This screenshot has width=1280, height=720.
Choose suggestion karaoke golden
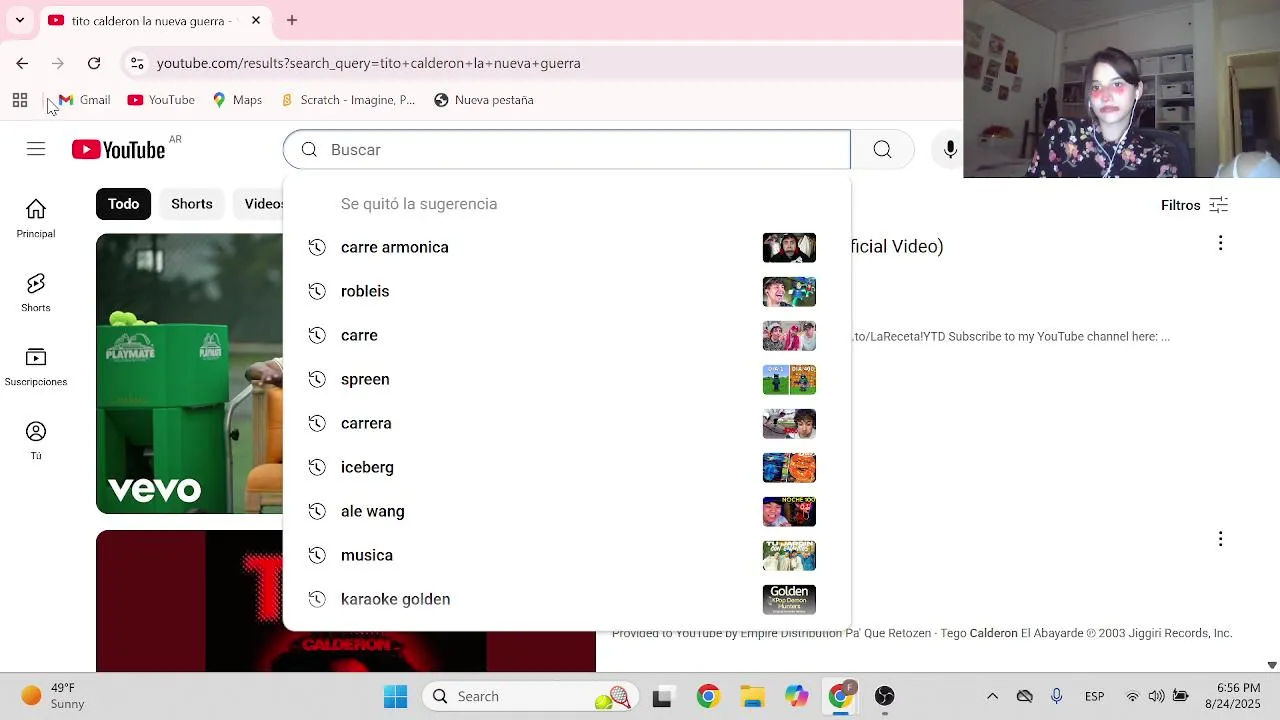tap(567, 599)
